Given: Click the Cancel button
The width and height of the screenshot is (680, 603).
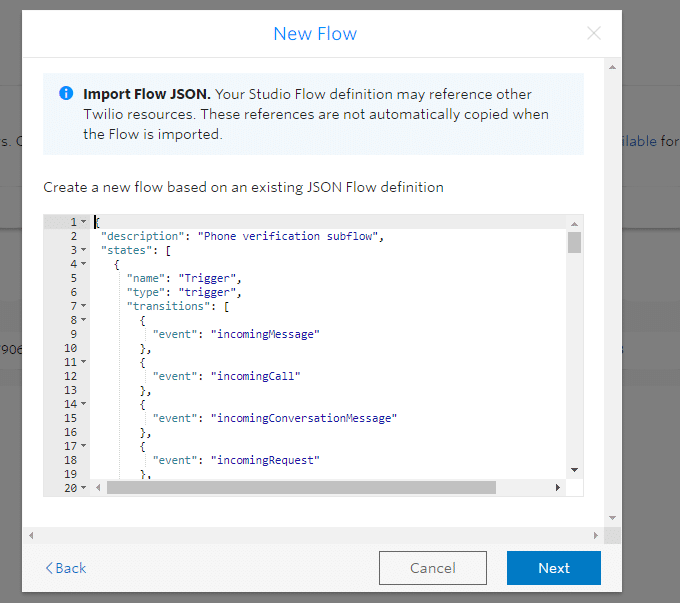Looking at the screenshot, I should click(432, 568).
